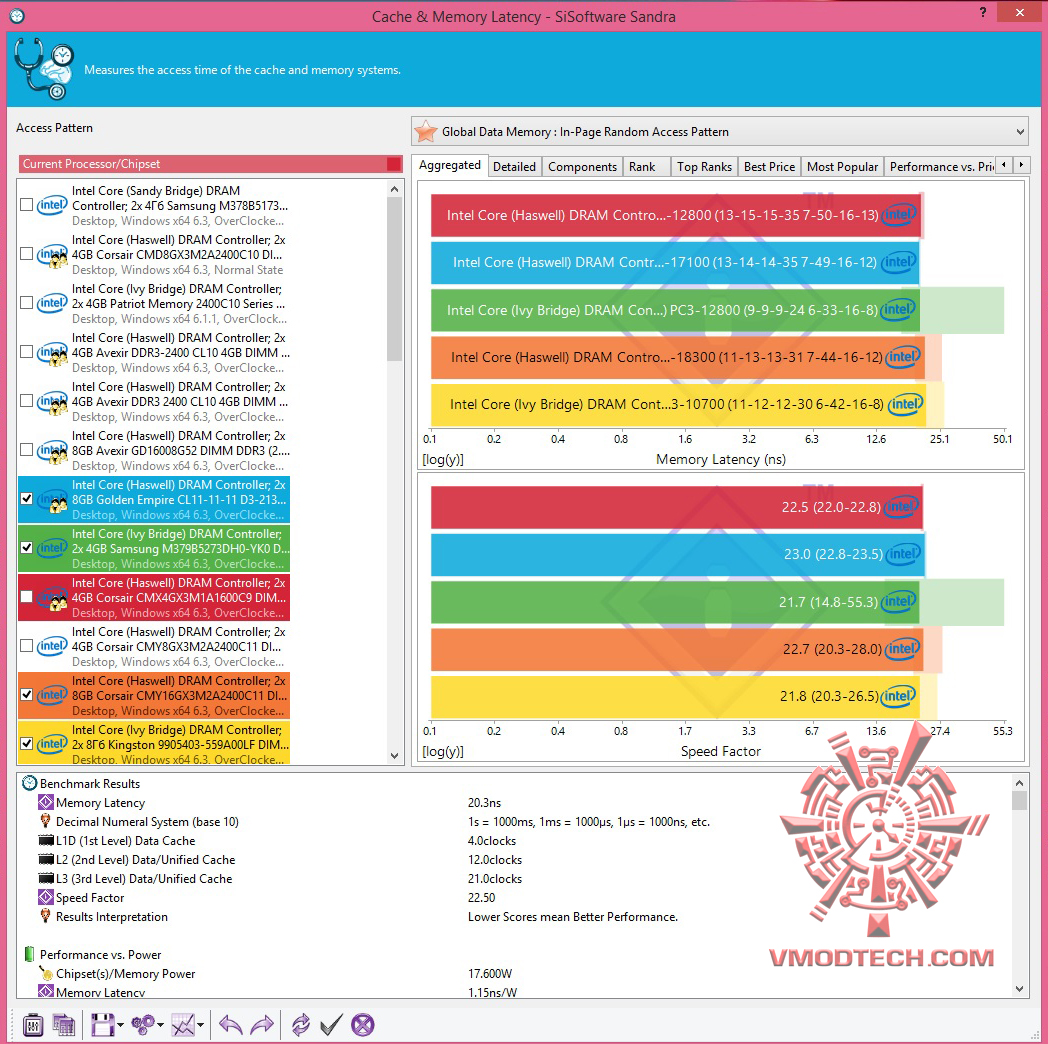Click the stethoscope brain module icon
1048x1044 pixels.
[44, 69]
